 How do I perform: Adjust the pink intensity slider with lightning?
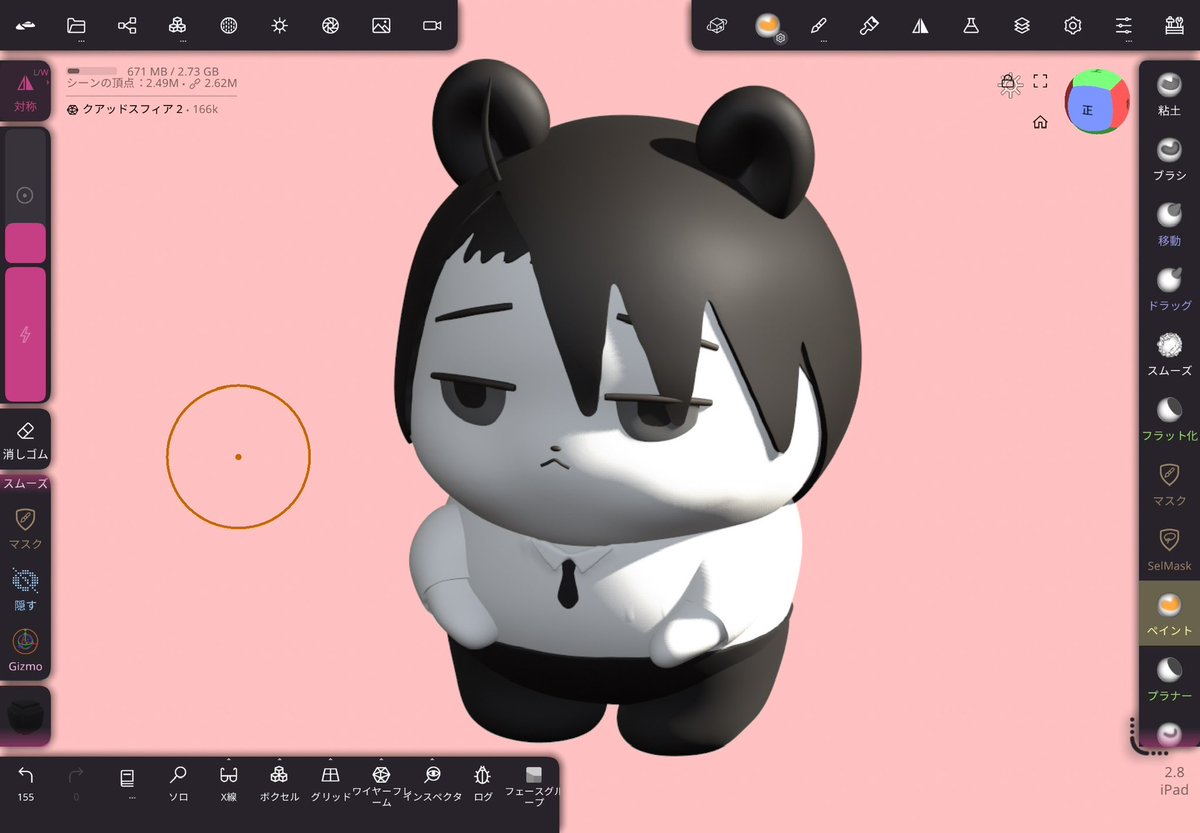pyautogui.click(x=26, y=333)
